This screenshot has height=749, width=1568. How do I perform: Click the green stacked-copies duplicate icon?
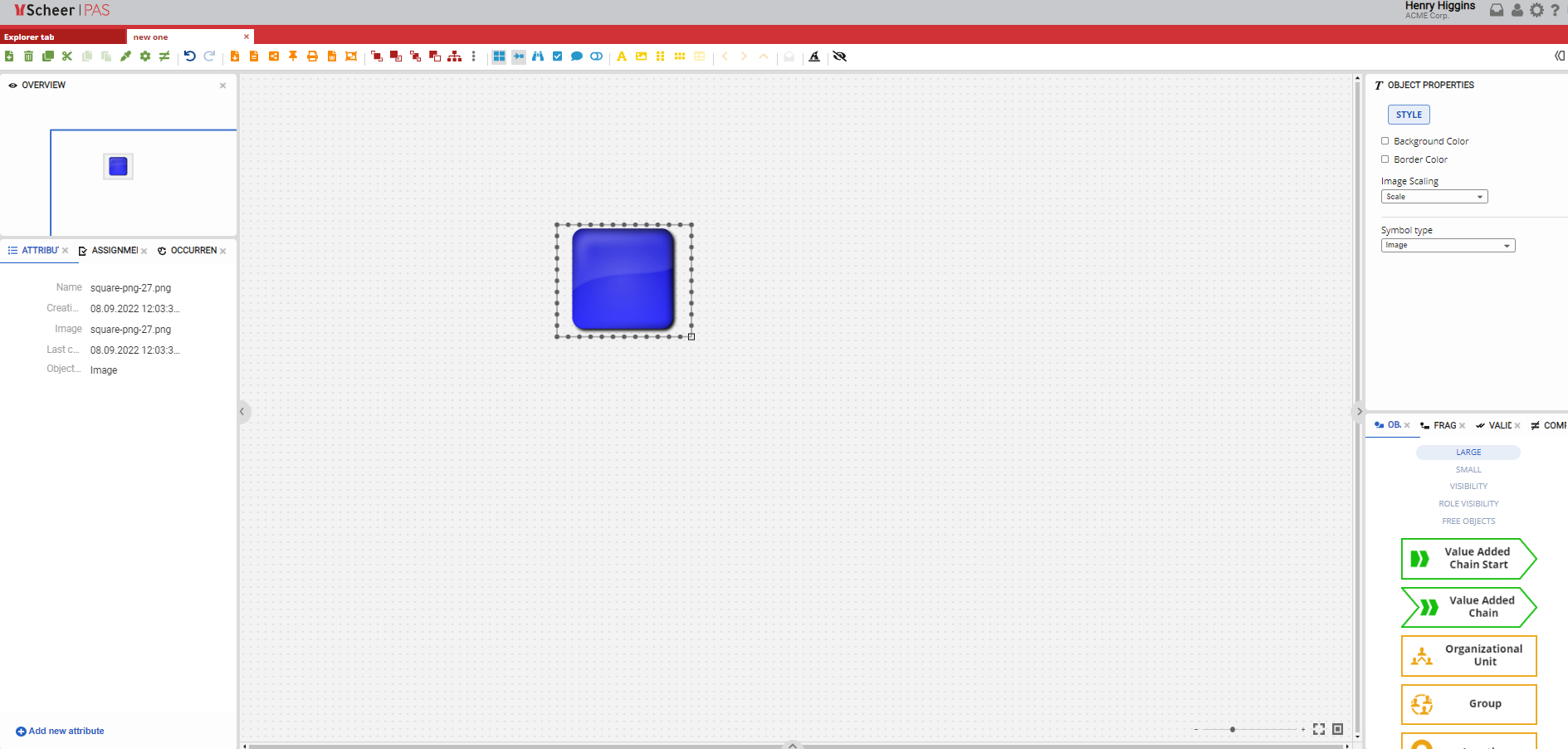pyautogui.click(x=48, y=56)
